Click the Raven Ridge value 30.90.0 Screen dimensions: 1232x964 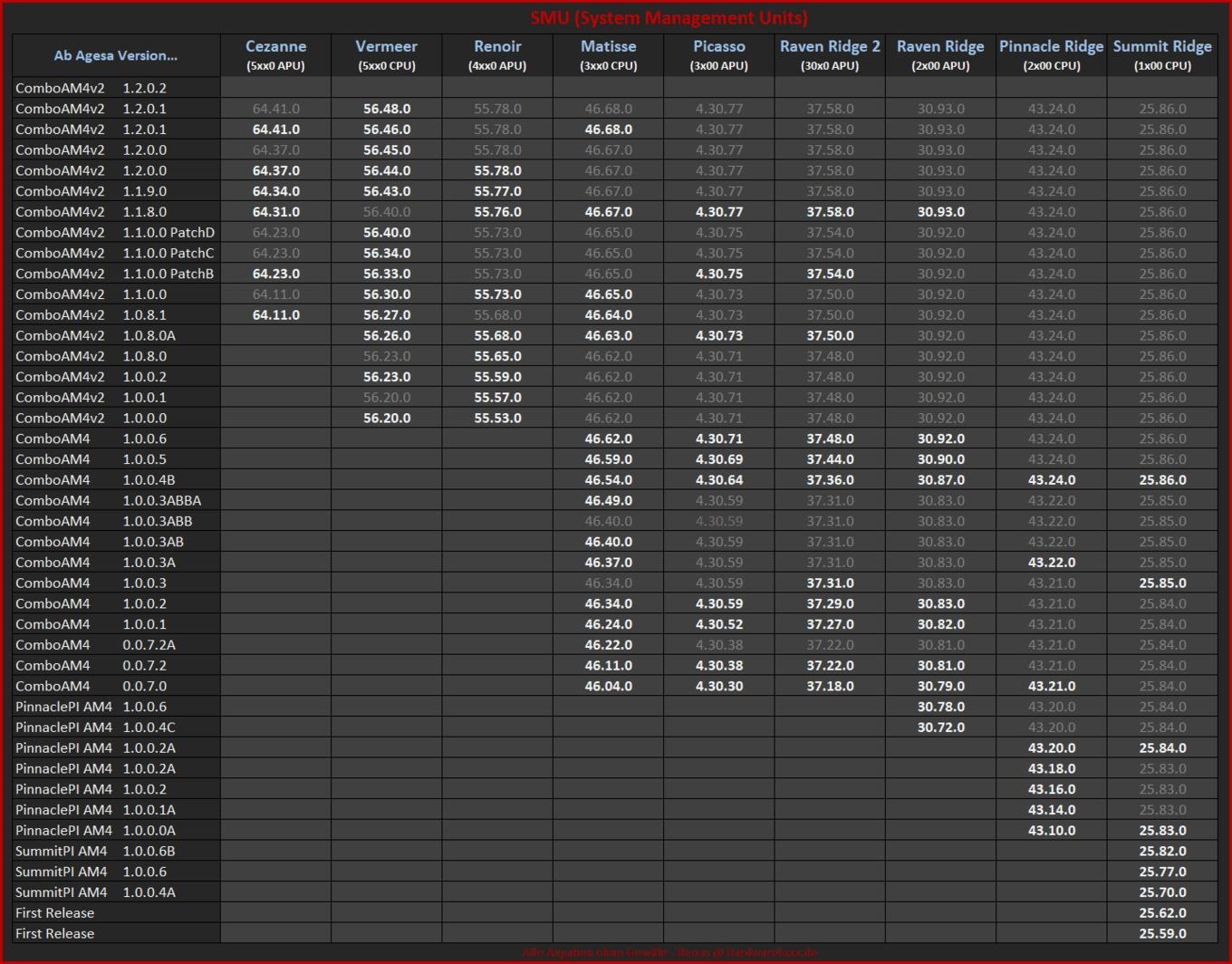[941, 459]
